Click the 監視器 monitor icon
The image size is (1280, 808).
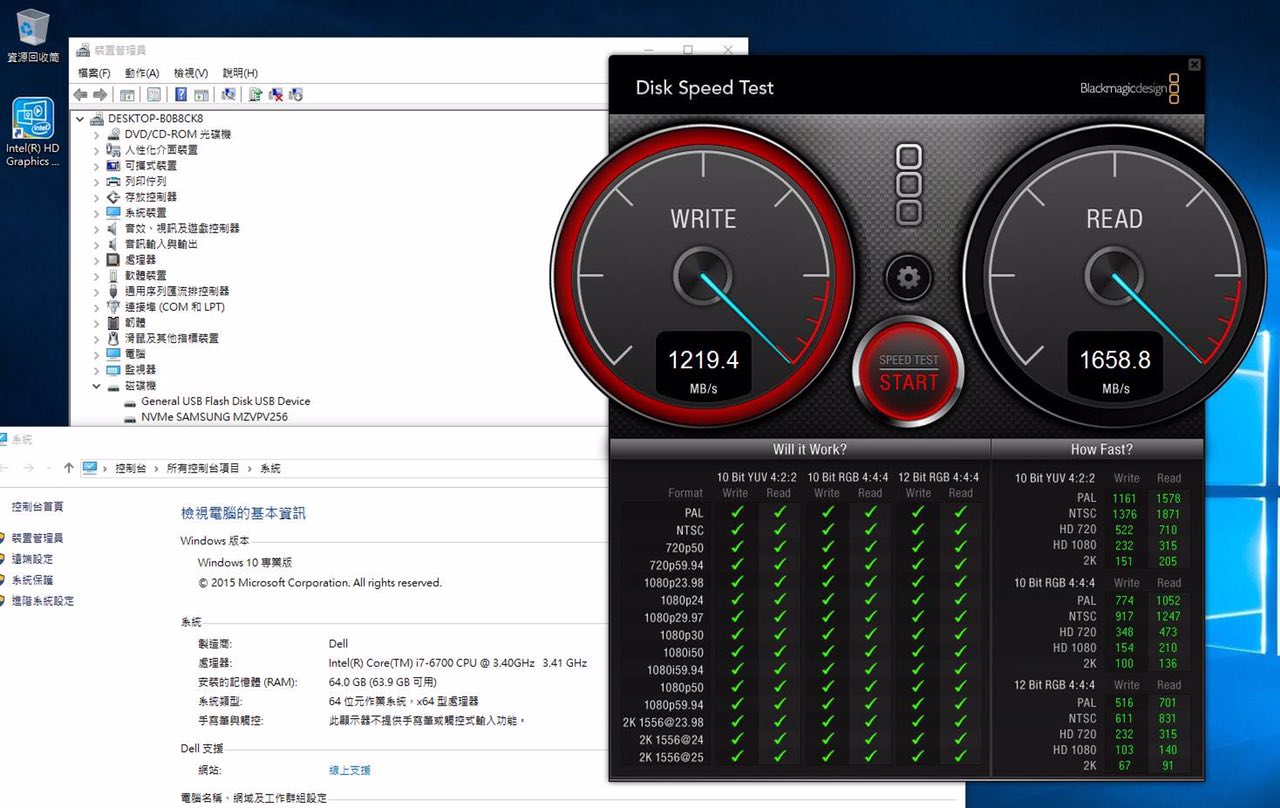[x=114, y=370]
